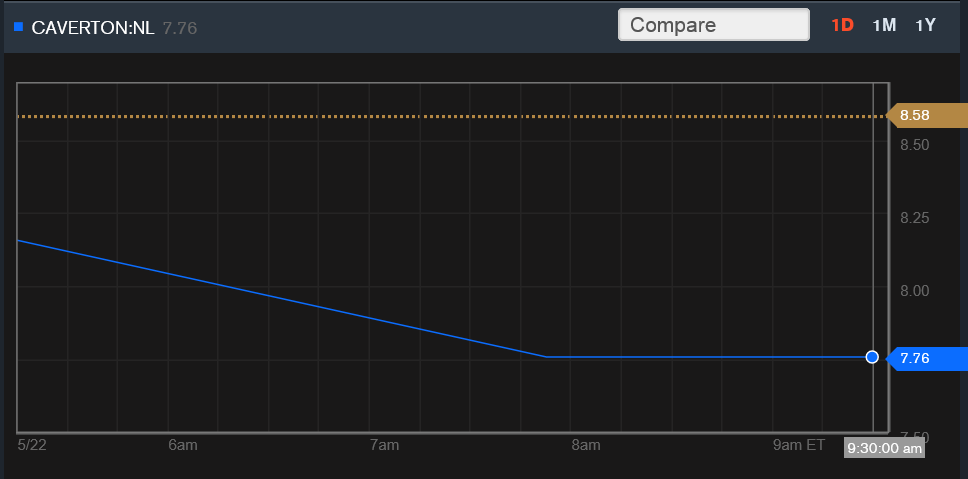Switch to the 1Y time range

coord(925,25)
